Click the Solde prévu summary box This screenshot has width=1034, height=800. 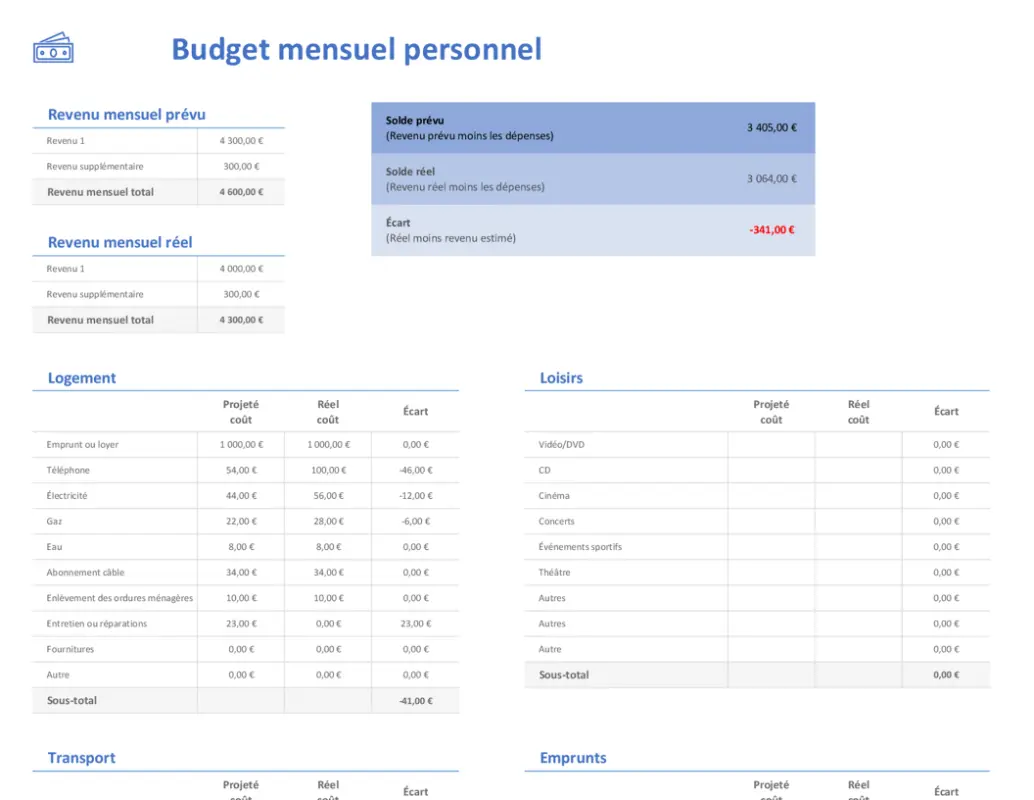pos(594,127)
